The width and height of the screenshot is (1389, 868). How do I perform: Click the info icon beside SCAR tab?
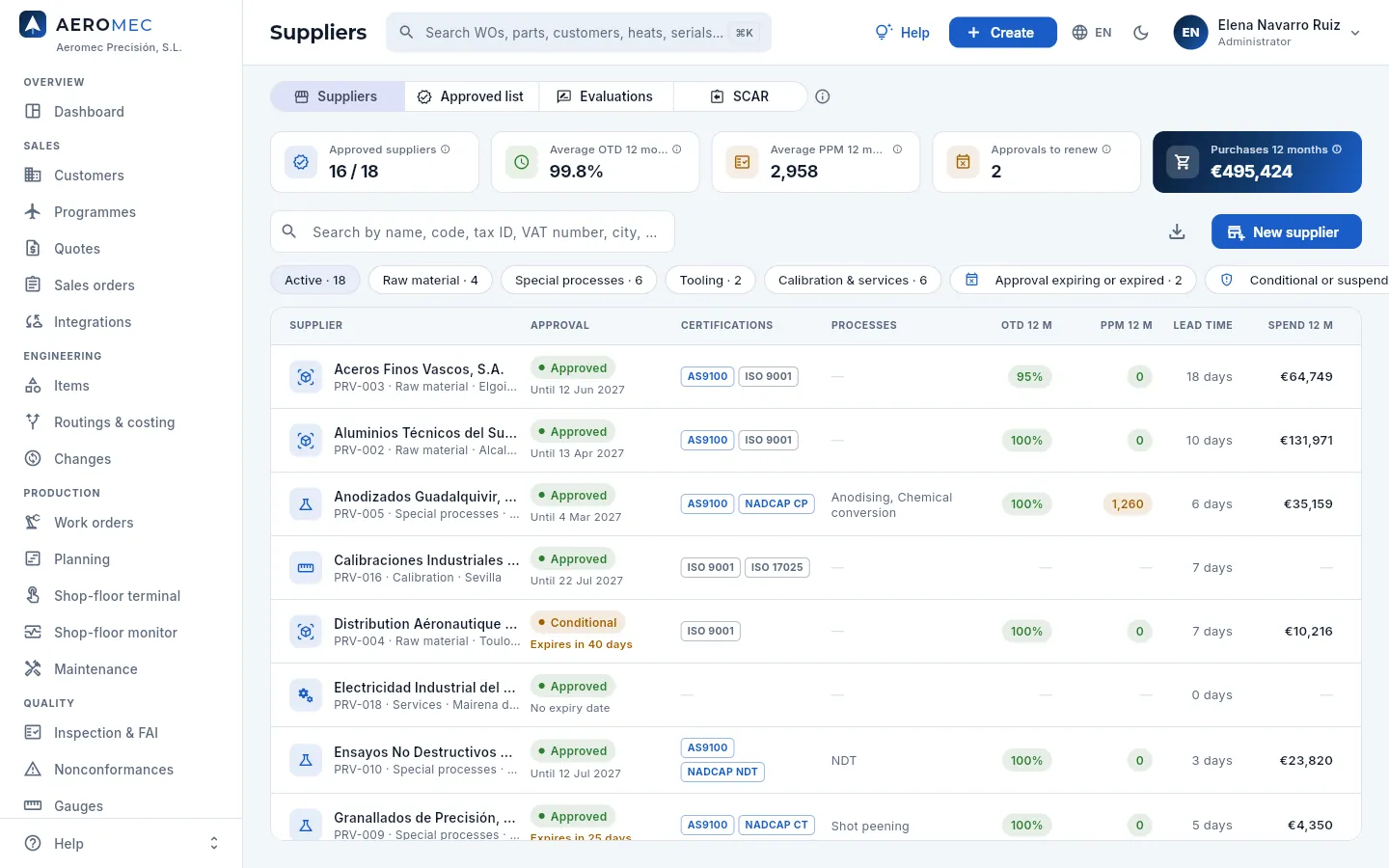click(823, 96)
